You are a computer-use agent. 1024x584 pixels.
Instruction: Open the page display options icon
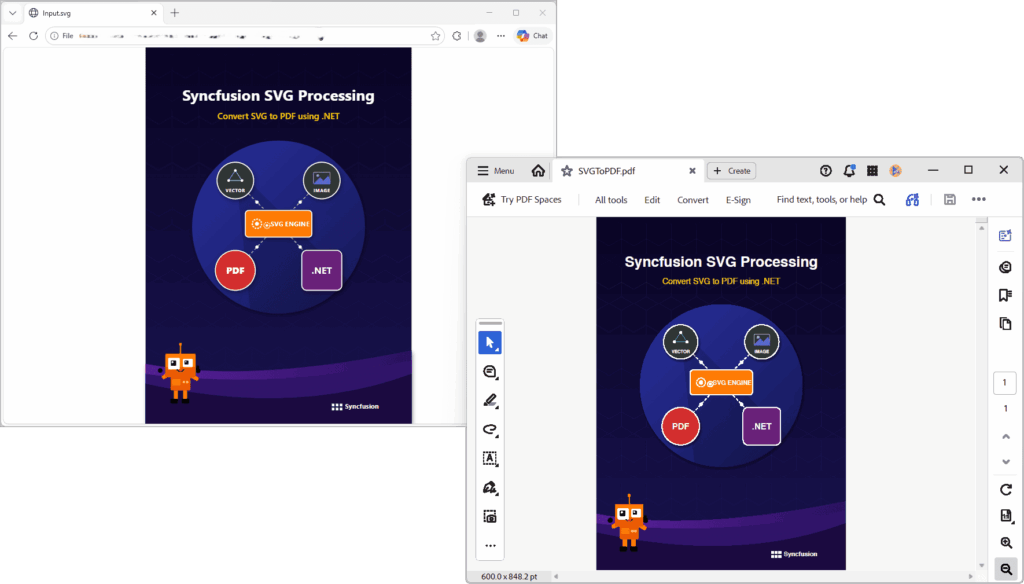coord(1006,516)
